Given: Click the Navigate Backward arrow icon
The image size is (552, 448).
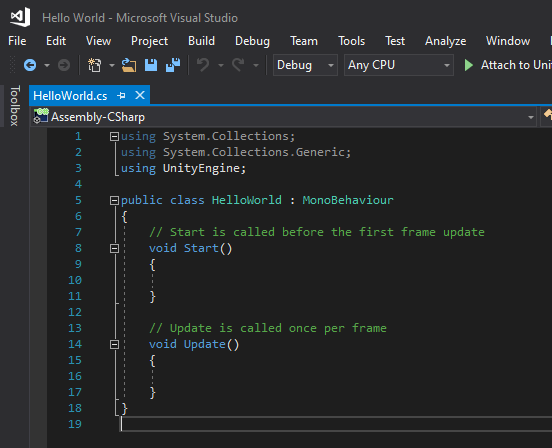Looking at the screenshot, I should point(30,65).
